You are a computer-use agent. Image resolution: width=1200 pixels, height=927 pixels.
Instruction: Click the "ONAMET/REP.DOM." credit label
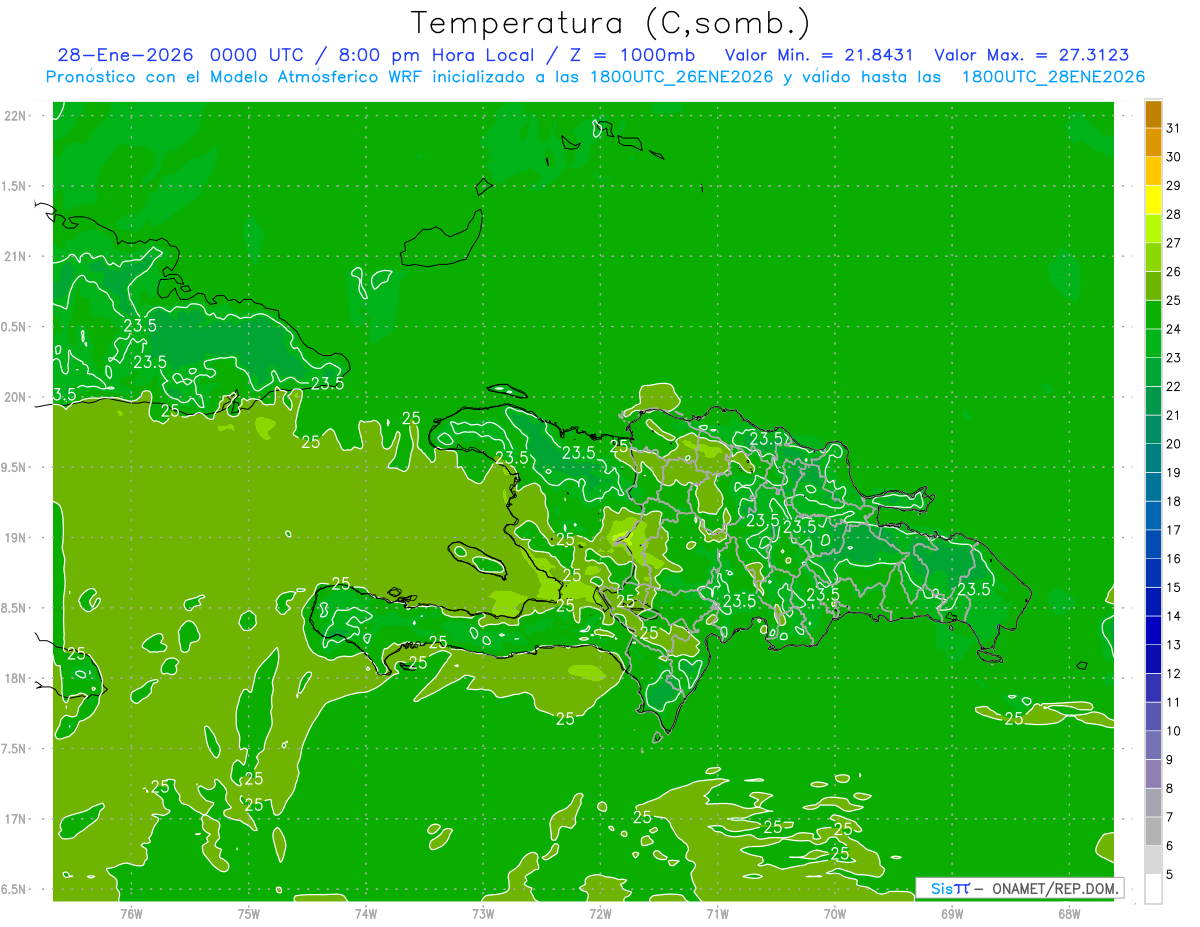click(x=1053, y=888)
